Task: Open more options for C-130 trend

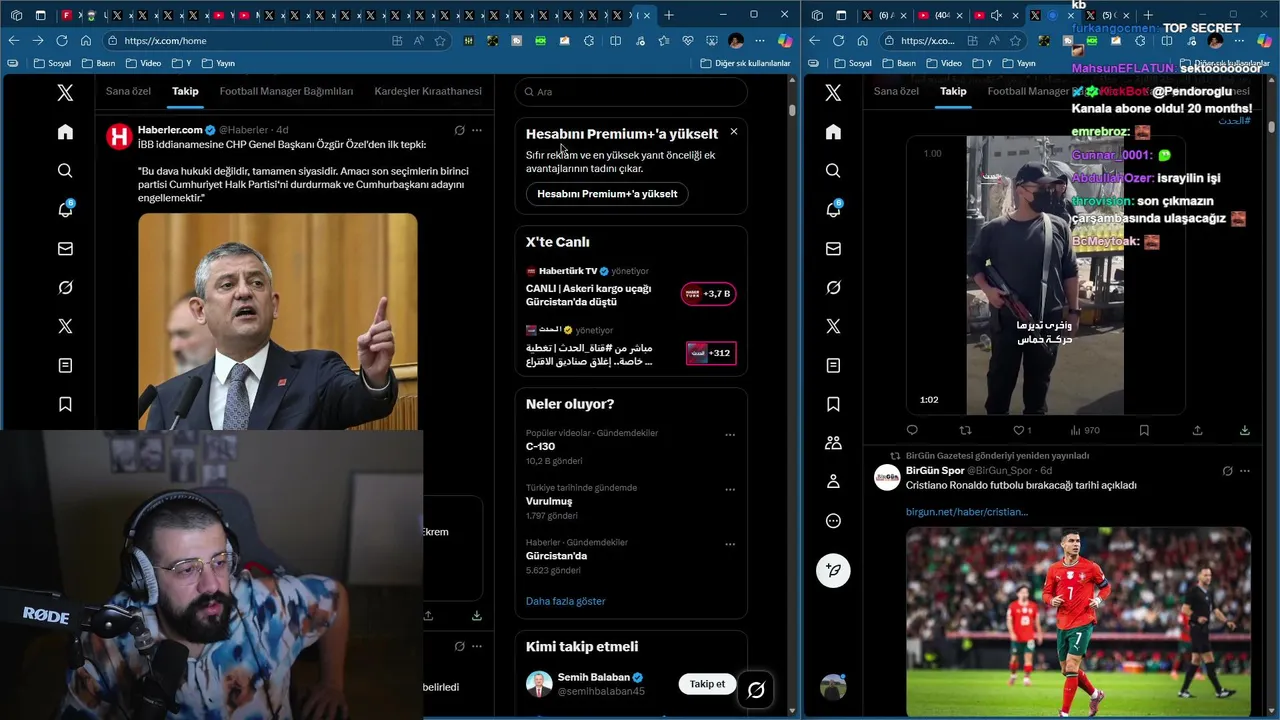Action: 730,435
